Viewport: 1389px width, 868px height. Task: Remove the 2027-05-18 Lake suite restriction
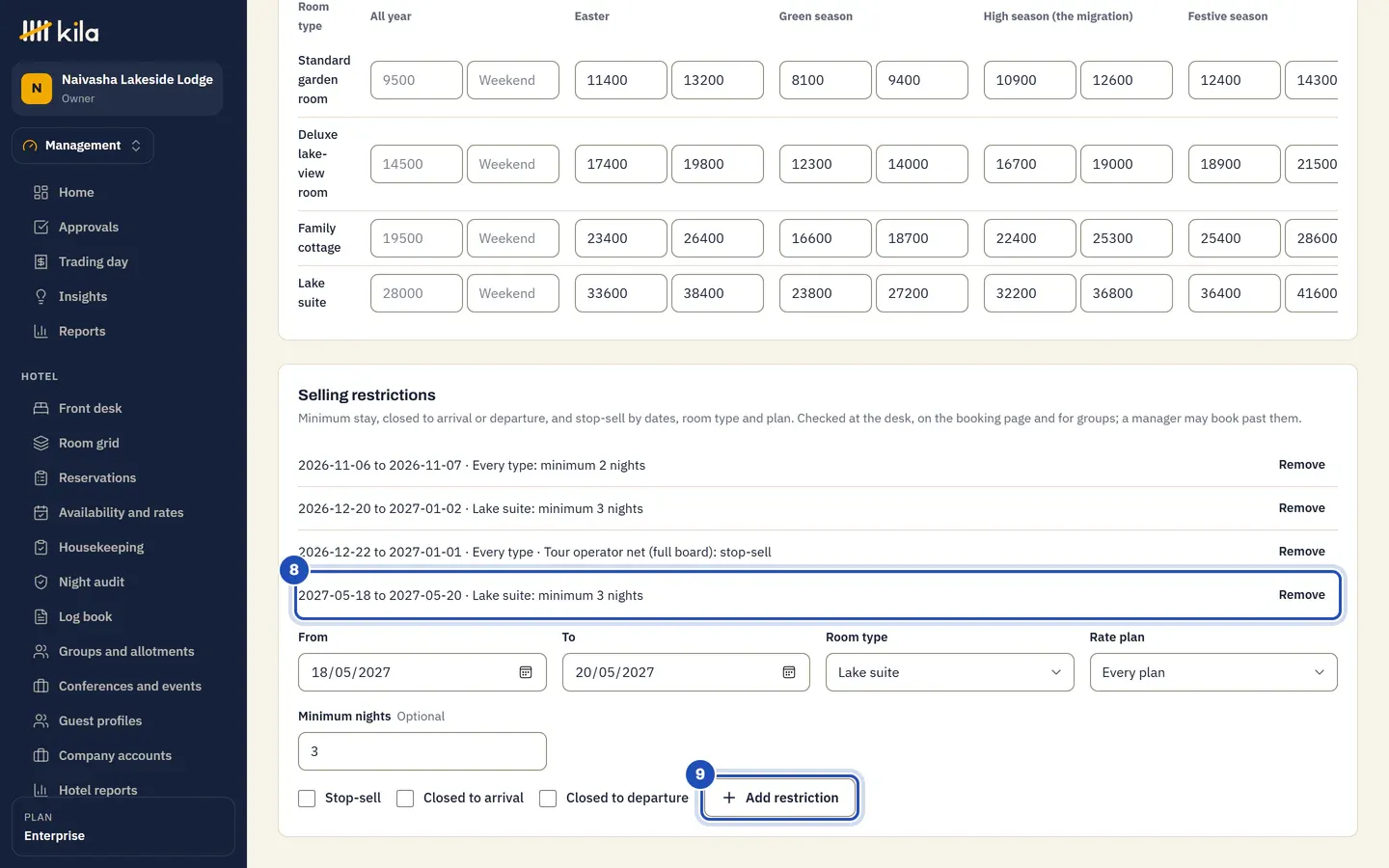click(1301, 595)
